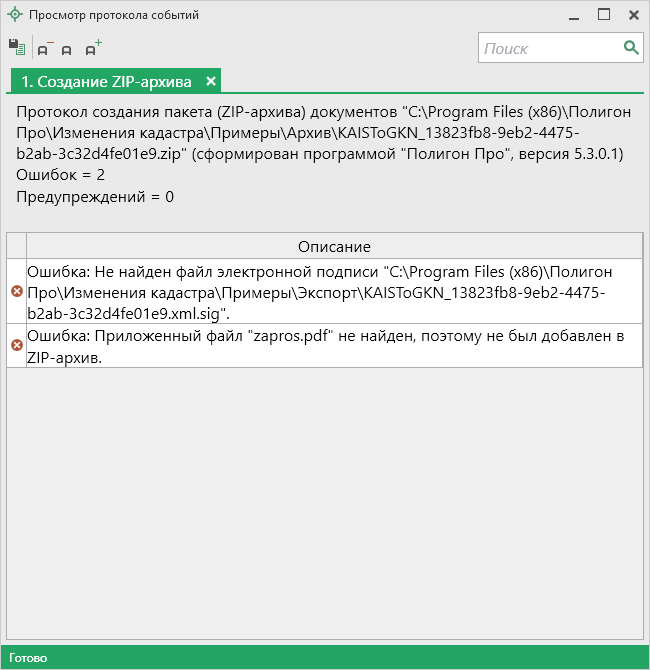Click the empty corner cell left of Описание header

coord(16,246)
